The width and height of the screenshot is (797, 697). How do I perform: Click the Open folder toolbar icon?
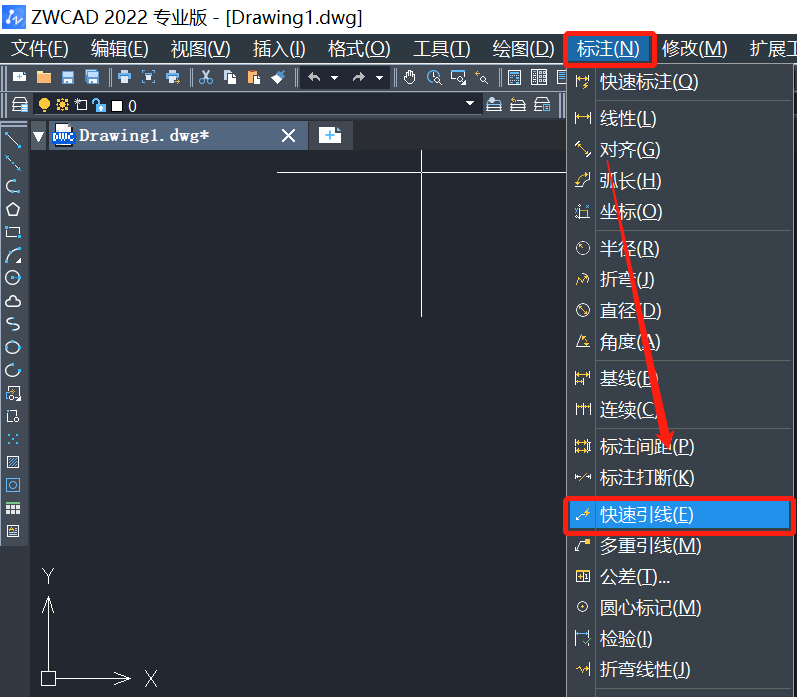[44, 77]
